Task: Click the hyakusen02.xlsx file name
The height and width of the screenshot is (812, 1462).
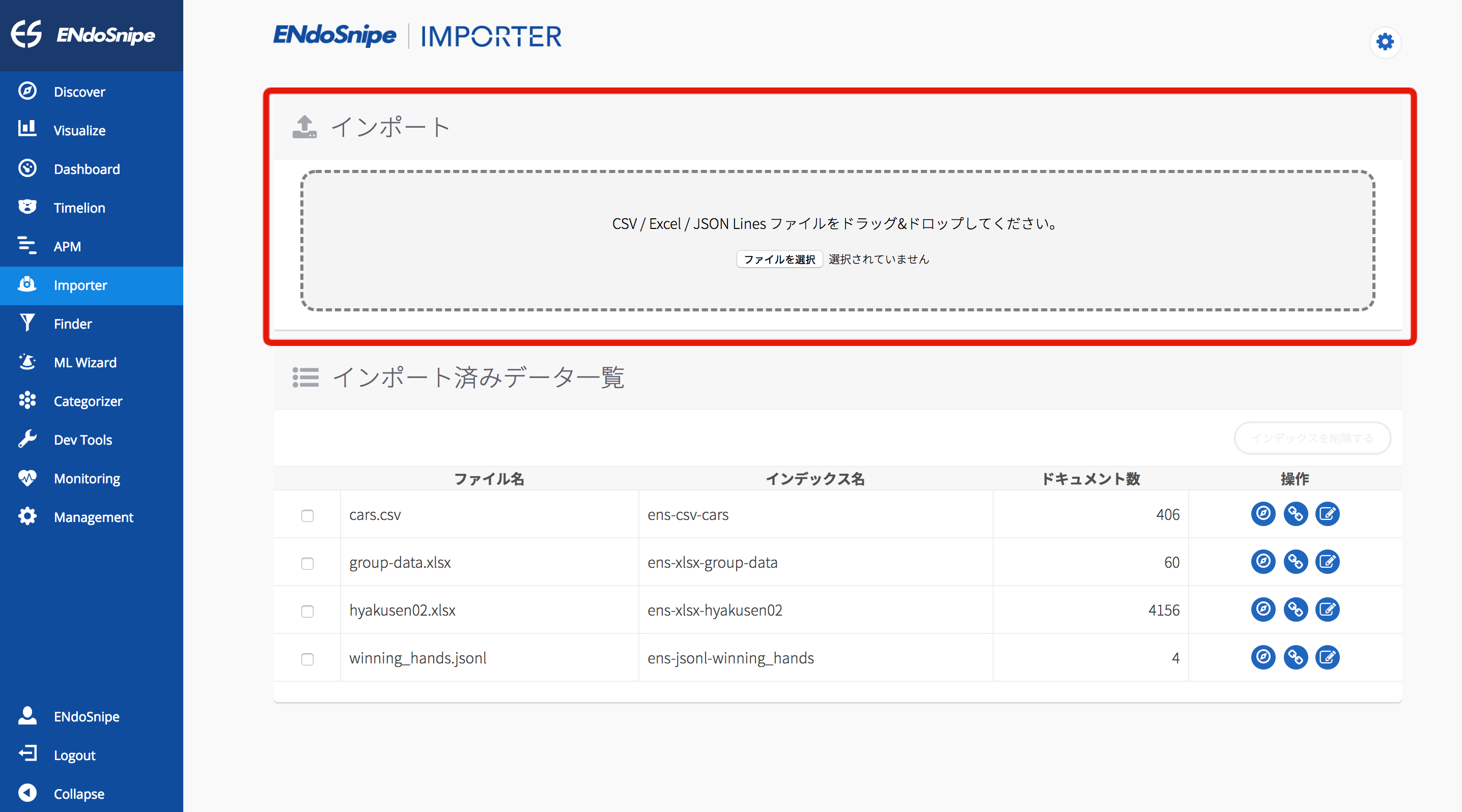Action: click(x=402, y=610)
